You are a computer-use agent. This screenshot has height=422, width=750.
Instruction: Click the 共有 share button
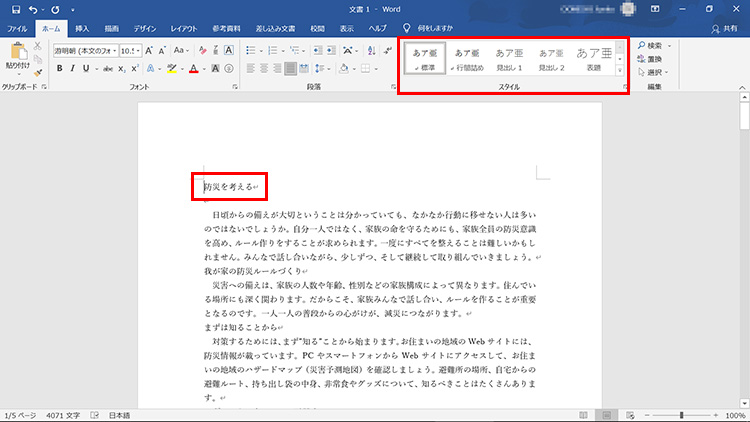pos(724,28)
